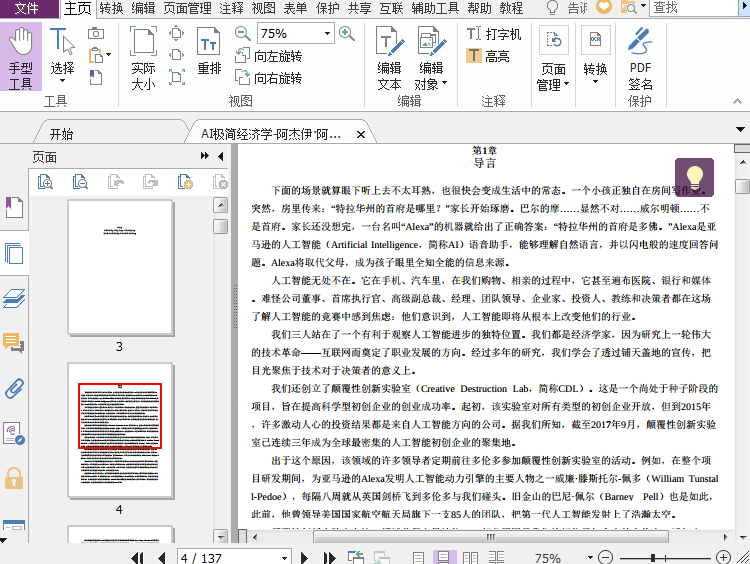Click the status bar zoom out minus button
The width and height of the screenshot is (750, 564).
pos(606,558)
